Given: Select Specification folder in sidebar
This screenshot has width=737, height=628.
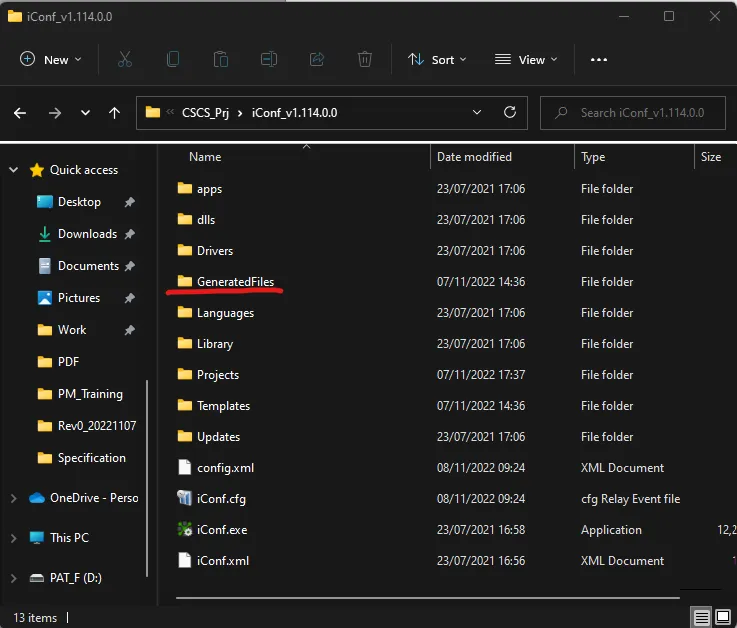Looking at the screenshot, I should 92,458.
